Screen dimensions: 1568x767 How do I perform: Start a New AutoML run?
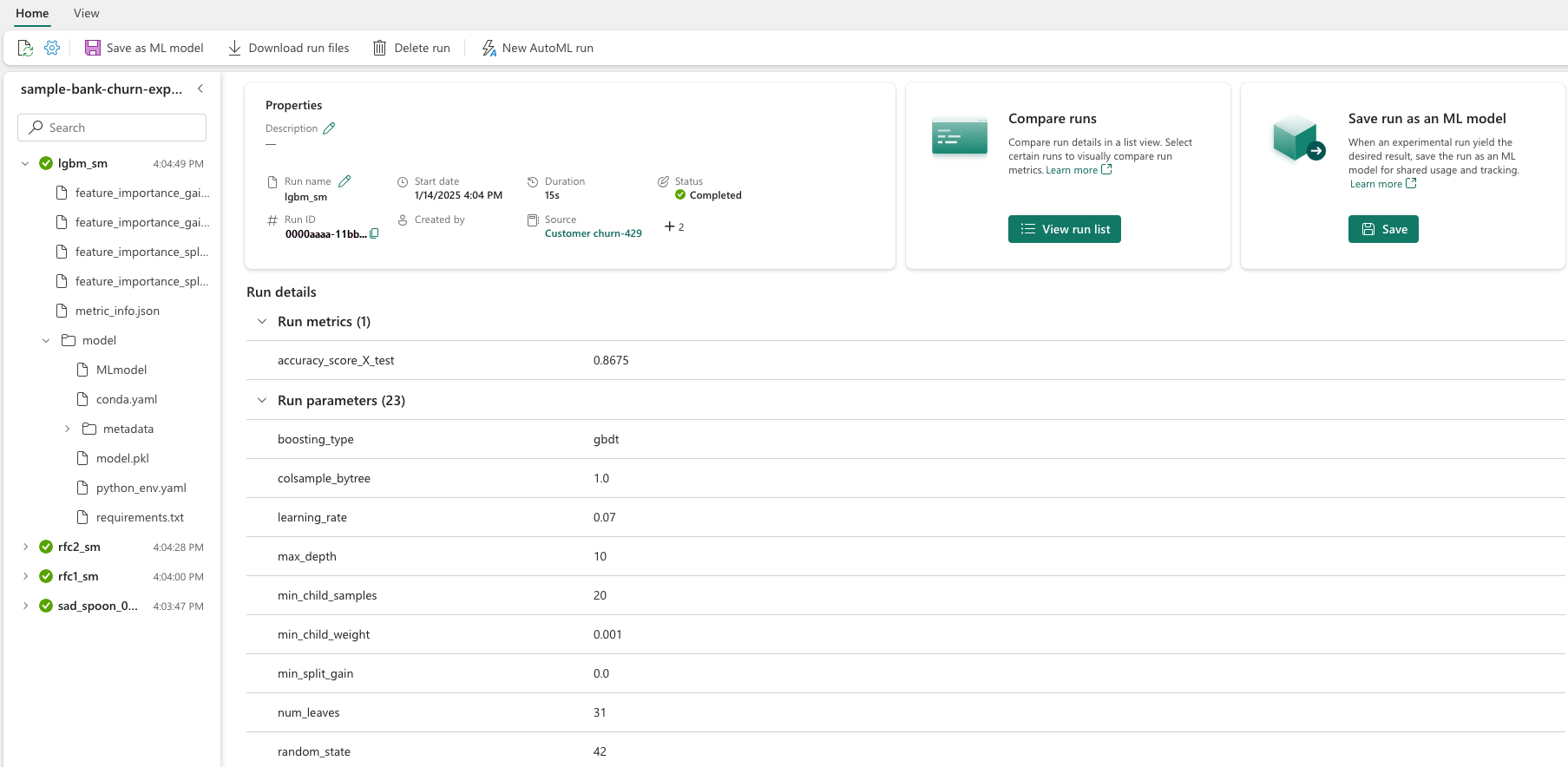tap(538, 48)
